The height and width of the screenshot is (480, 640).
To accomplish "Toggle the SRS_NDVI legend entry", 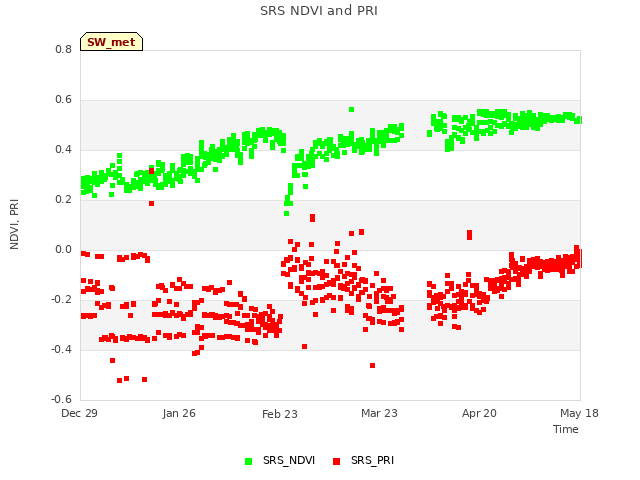I will pos(280,460).
